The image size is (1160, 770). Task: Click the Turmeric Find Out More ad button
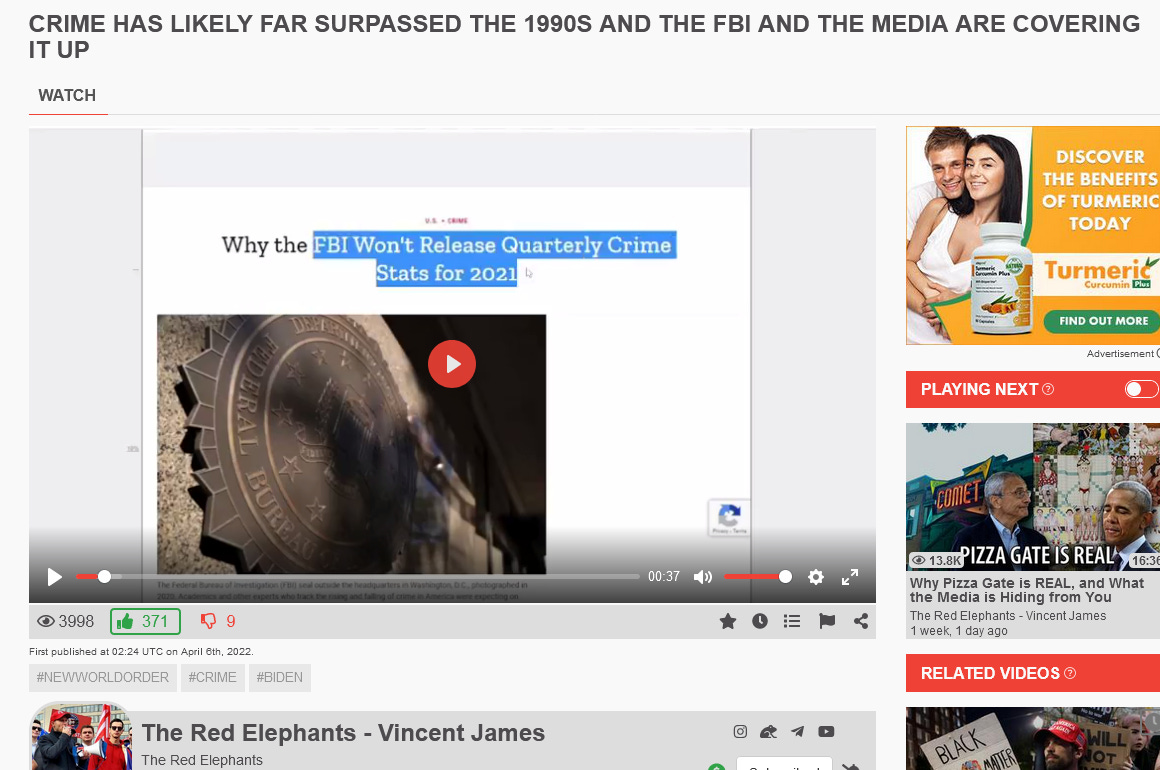tap(1102, 321)
